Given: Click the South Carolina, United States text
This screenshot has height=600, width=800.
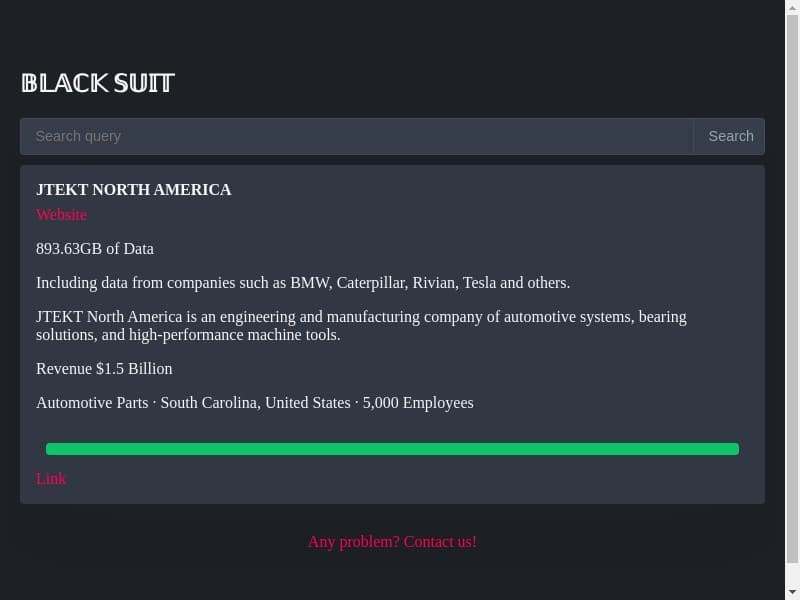Looking at the screenshot, I should coord(256,403).
